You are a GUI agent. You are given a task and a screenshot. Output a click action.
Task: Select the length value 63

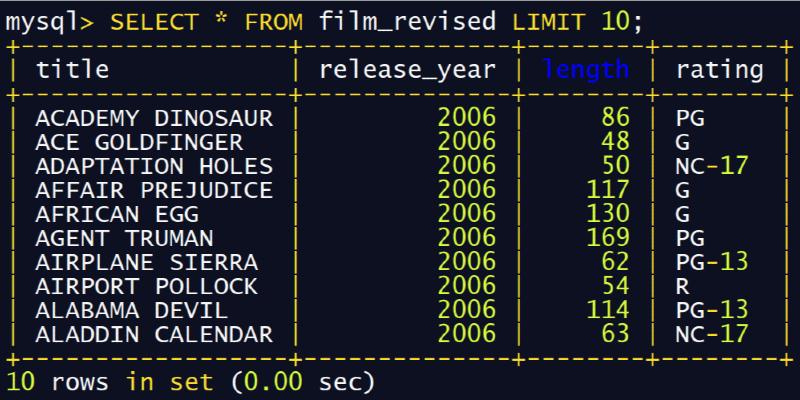[x=615, y=334]
